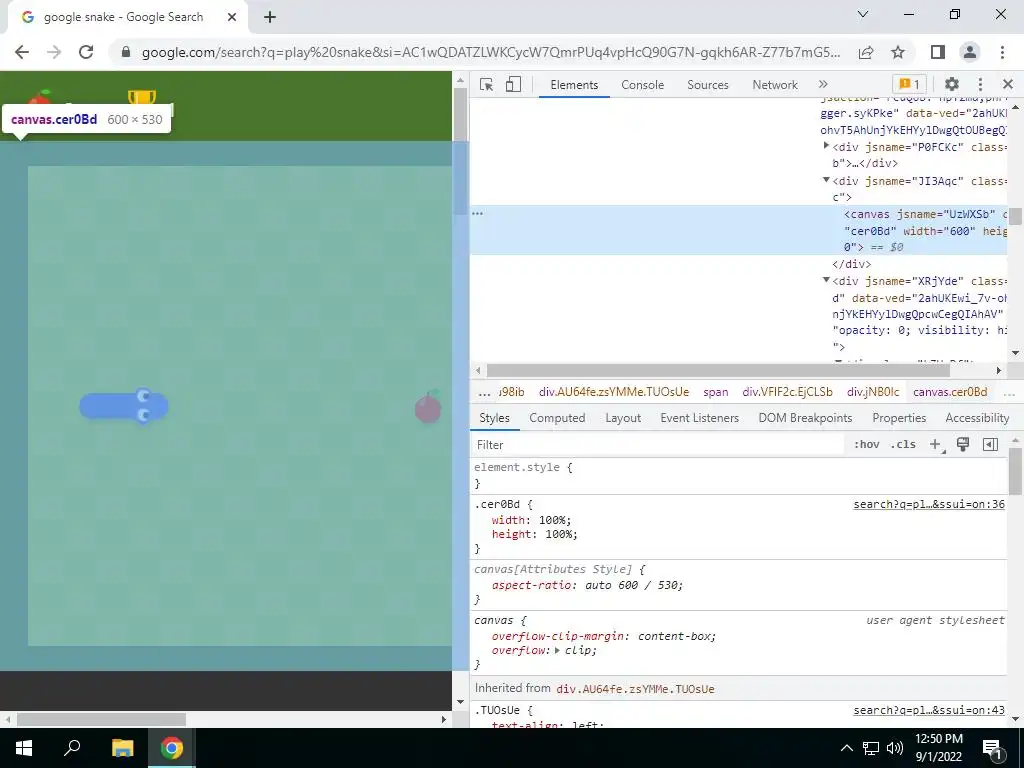Open the Properties pane tab

(899, 418)
